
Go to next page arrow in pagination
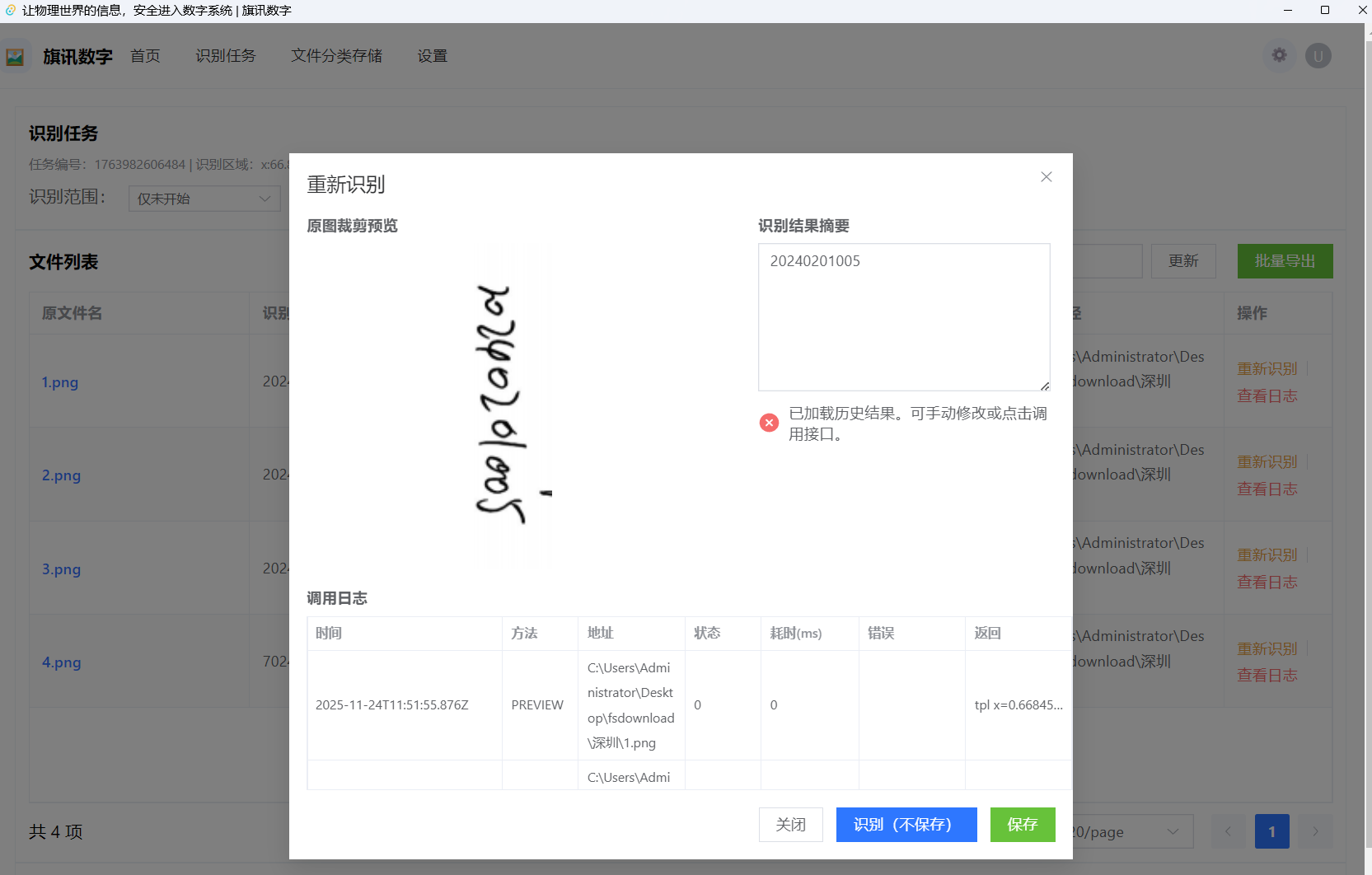pyautogui.click(x=1315, y=831)
